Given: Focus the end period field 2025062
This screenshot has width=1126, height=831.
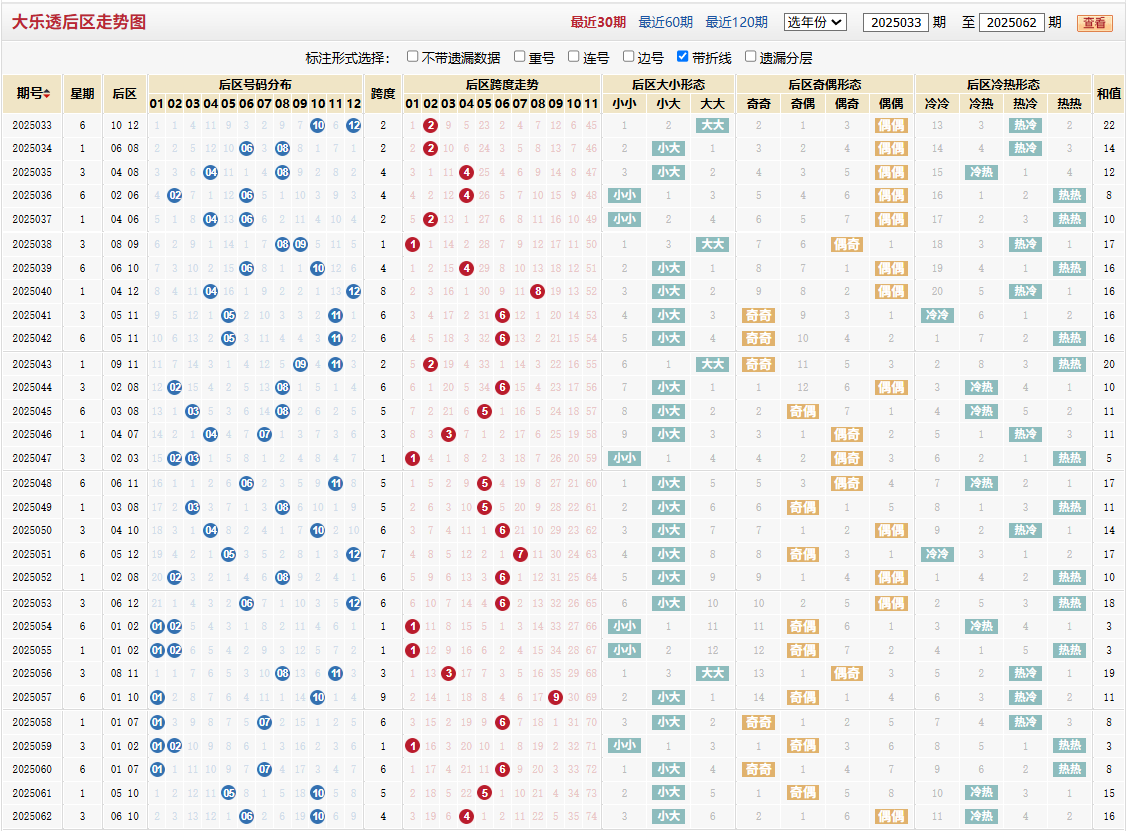Looking at the screenshot, I should pos(1011,22).
